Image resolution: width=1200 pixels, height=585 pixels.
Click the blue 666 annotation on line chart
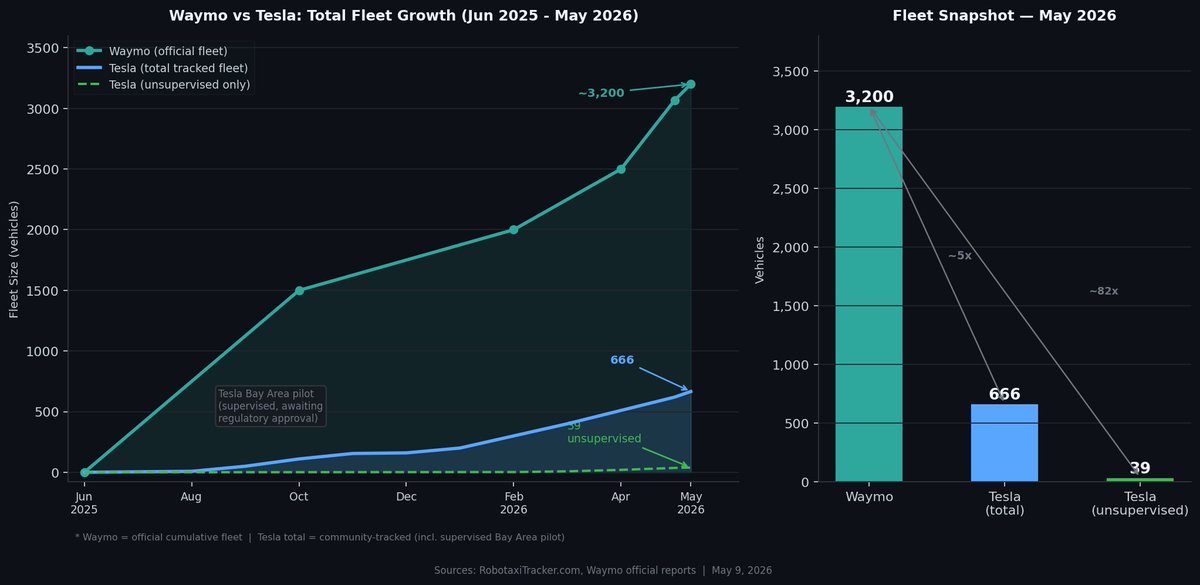click(622, 360)
